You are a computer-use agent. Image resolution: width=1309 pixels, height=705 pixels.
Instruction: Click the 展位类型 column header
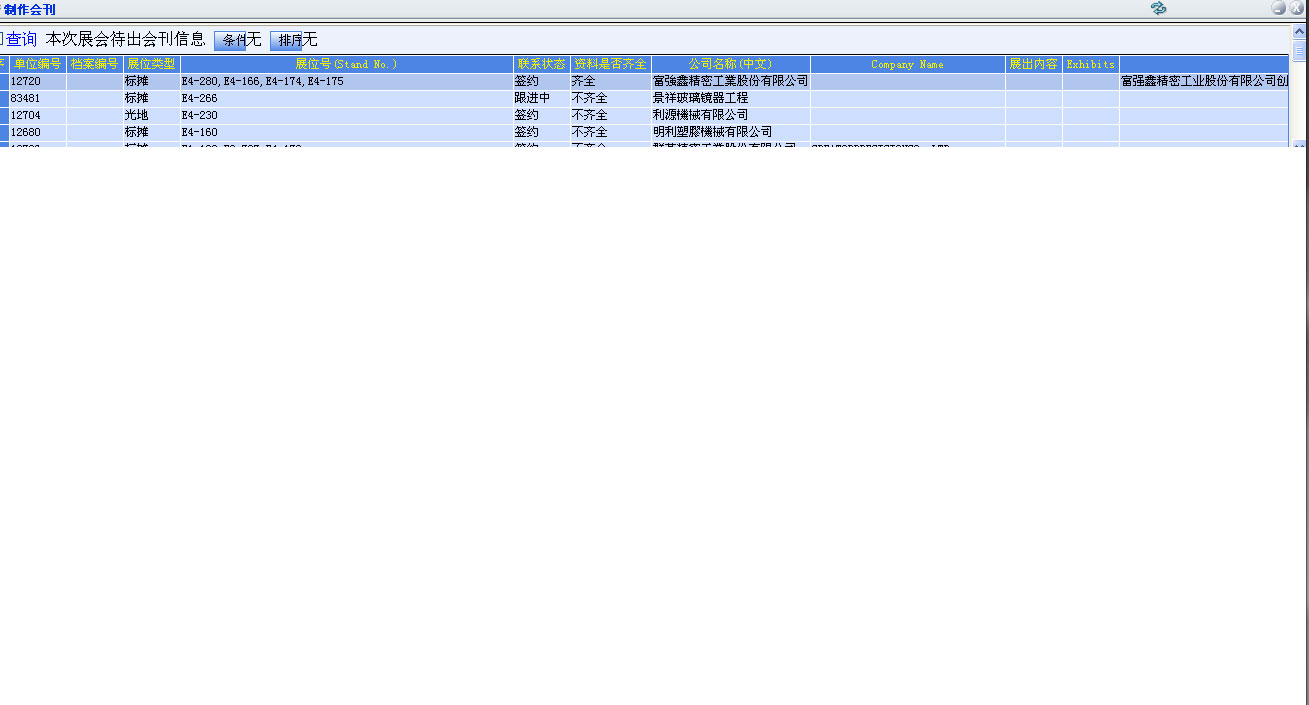pyautogui.click(x=151, y=64)
